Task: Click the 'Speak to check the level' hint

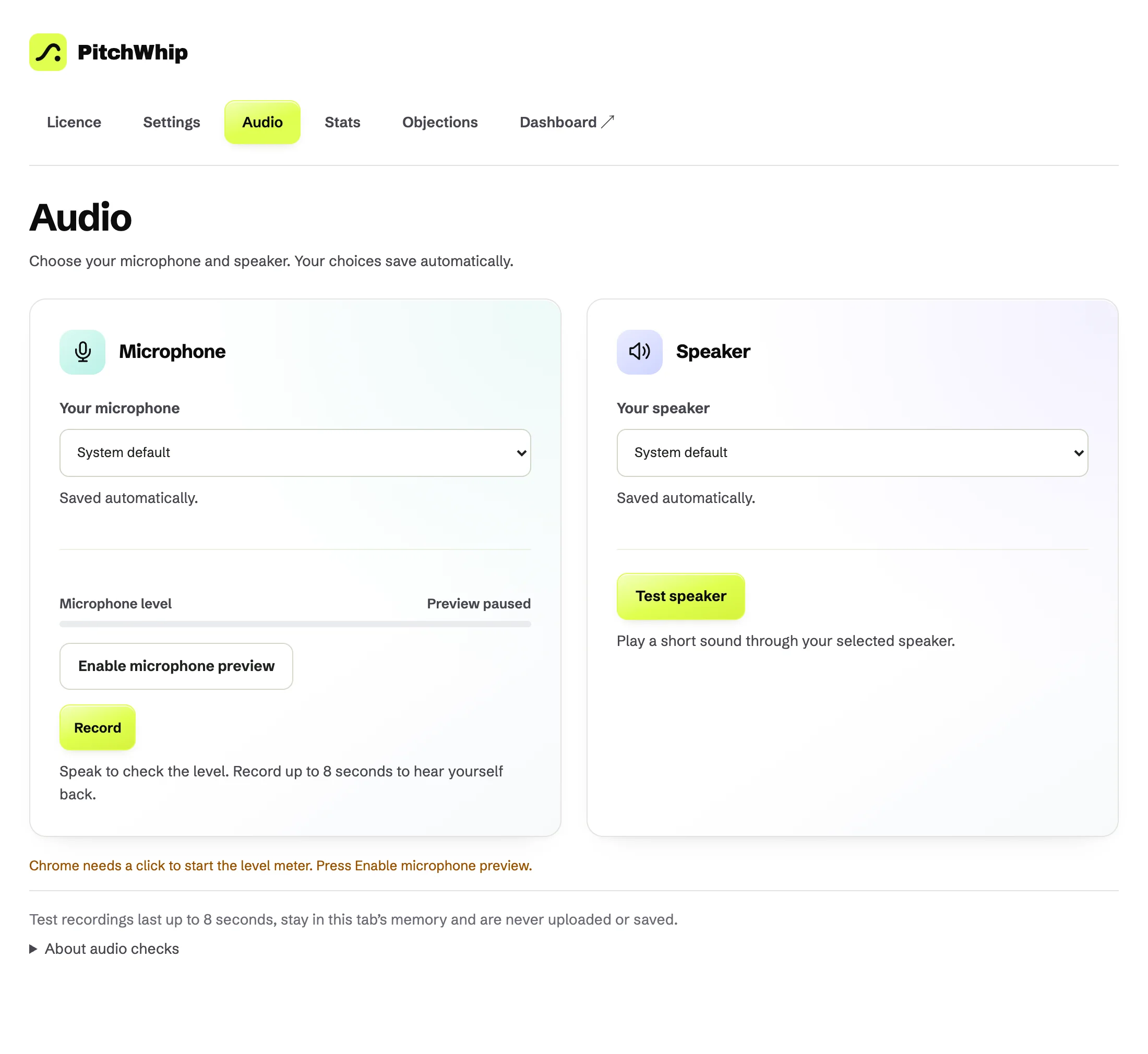Action: [281, 783]
